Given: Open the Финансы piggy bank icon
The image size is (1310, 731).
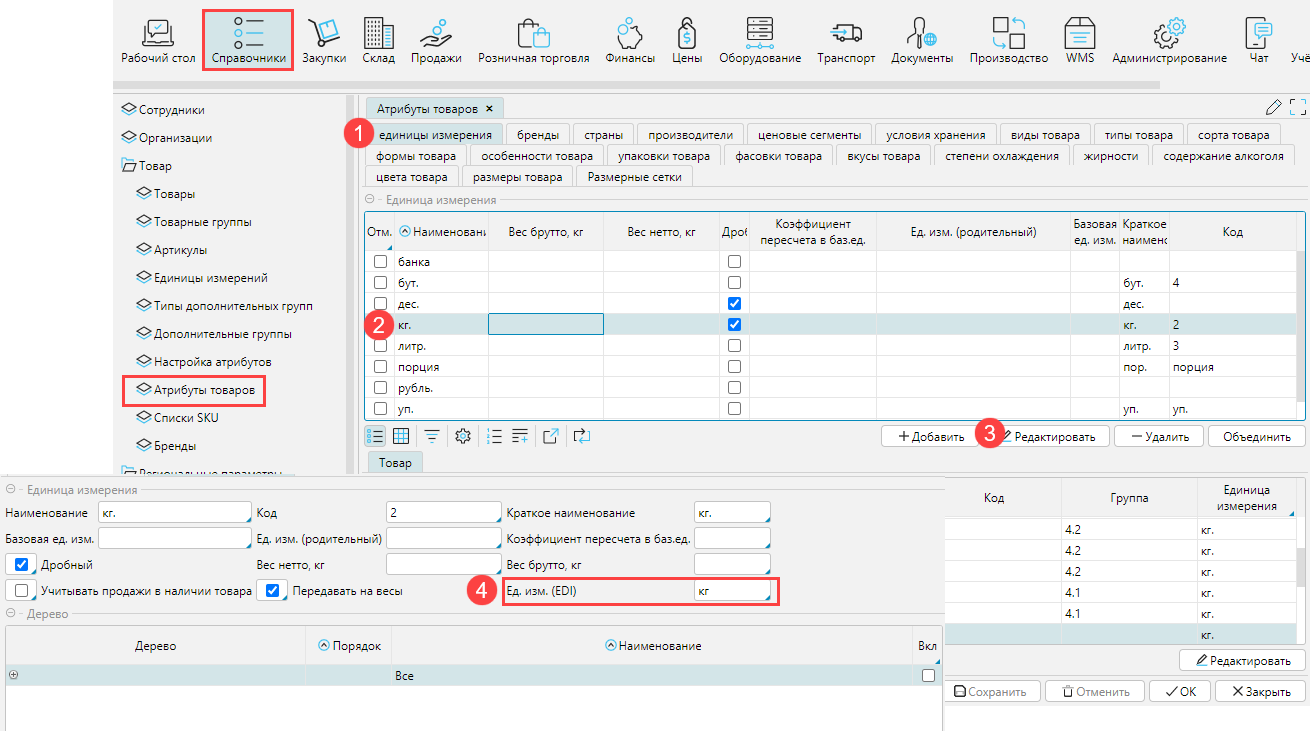Looking at the screenshot, I should (629, 40).
